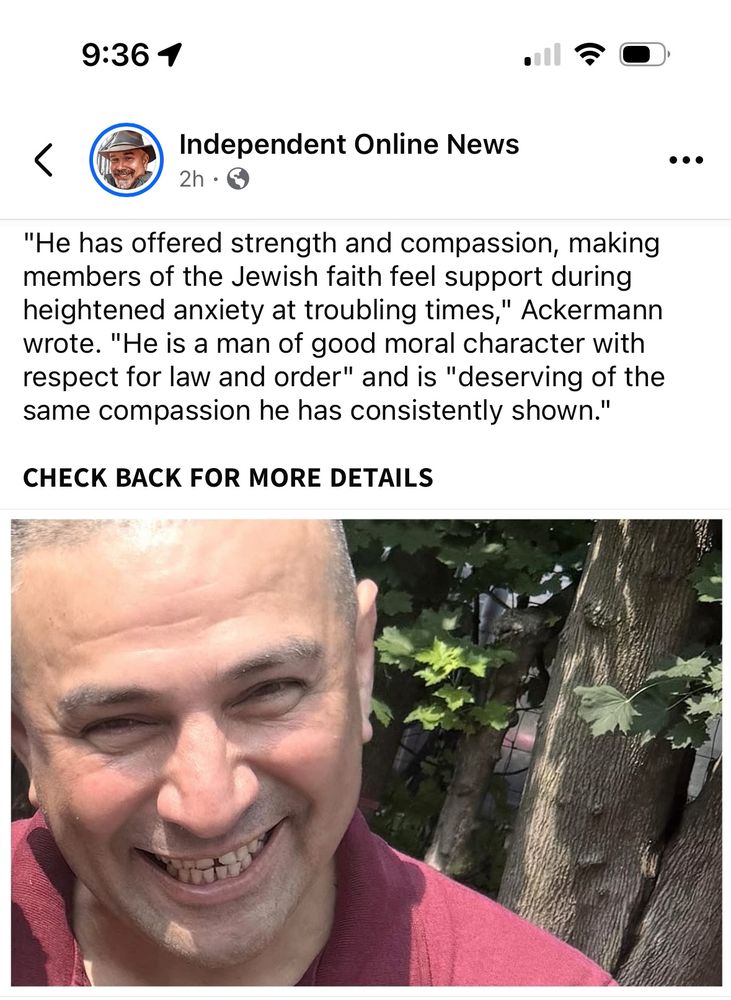The width and height of the screenshot is (731, 1000).
Task: Go back using the left chevron
Action: pos(43,159)
